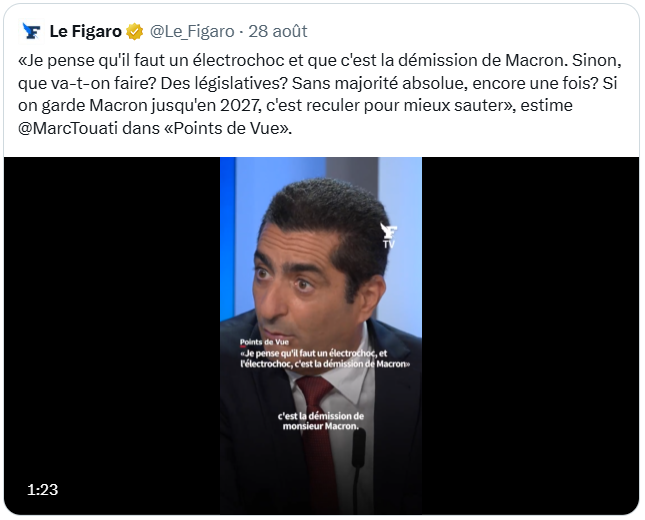
Task: Click the Points de Vue video overlay label
Action: pyautogui.click(x=264, y=342)
